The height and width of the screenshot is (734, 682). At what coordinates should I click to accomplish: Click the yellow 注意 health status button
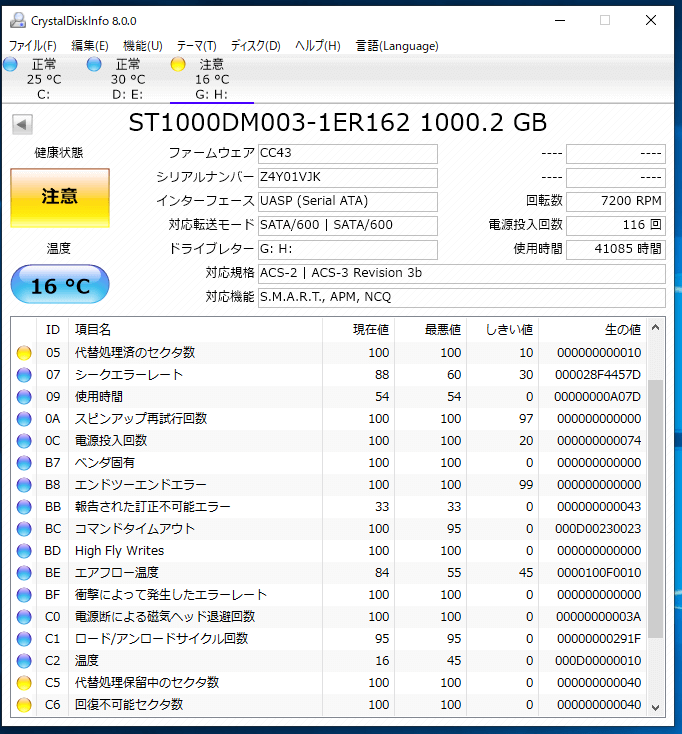tap(60, 198)
